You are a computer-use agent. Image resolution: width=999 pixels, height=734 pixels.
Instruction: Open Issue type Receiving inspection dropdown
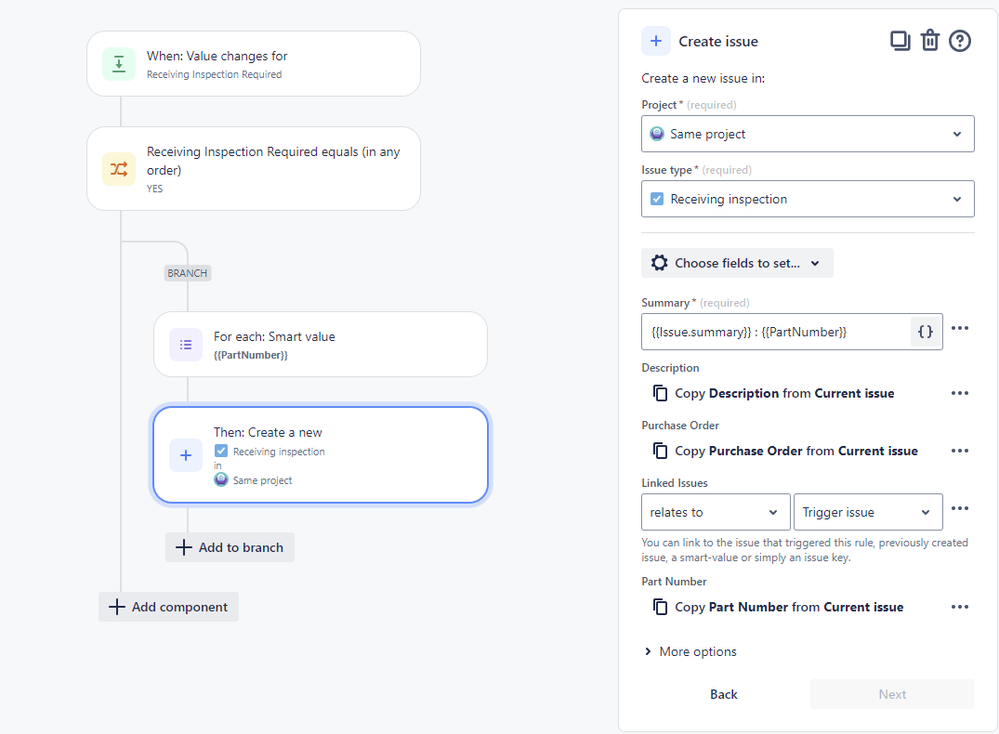pyautogui.click(x=807, y=199)
